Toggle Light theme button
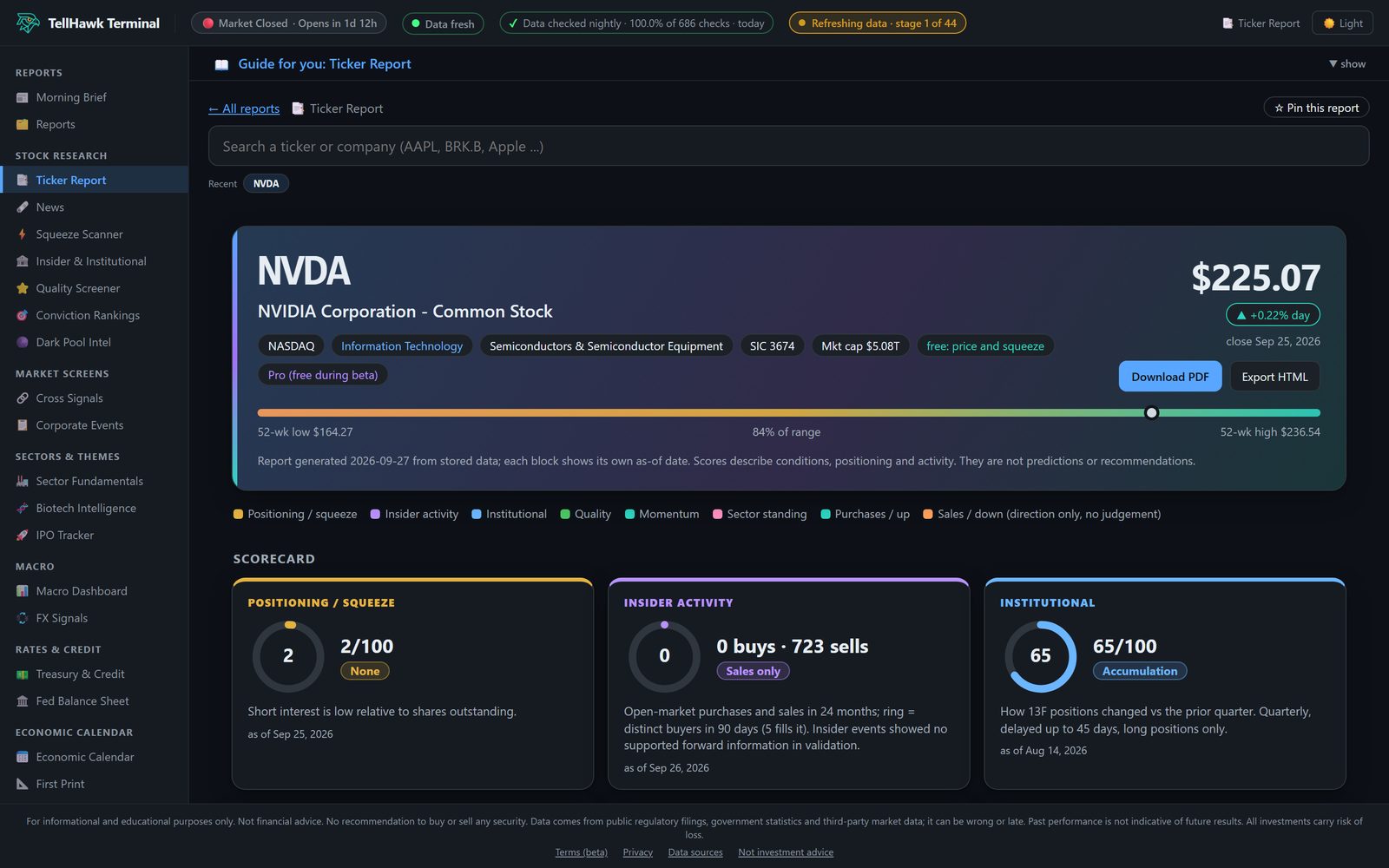This screenshot has height=868, width=1389. point(1342,23)
